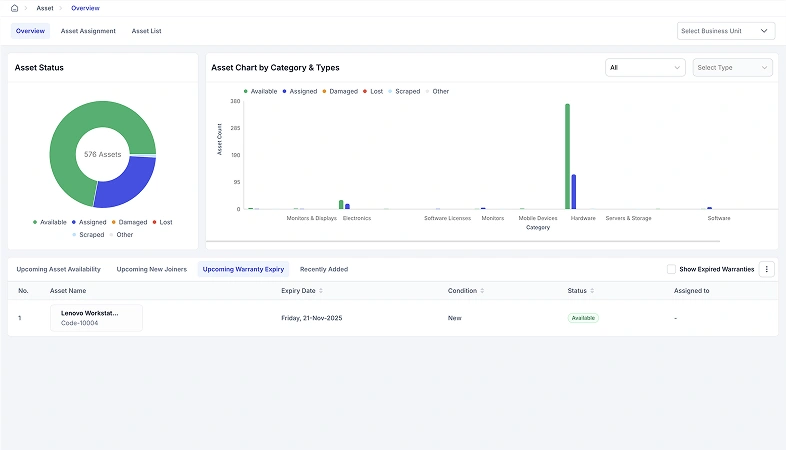Sort by Status column icon
Image resolution: width=786 pixels, height=450 pixels.
593,291
